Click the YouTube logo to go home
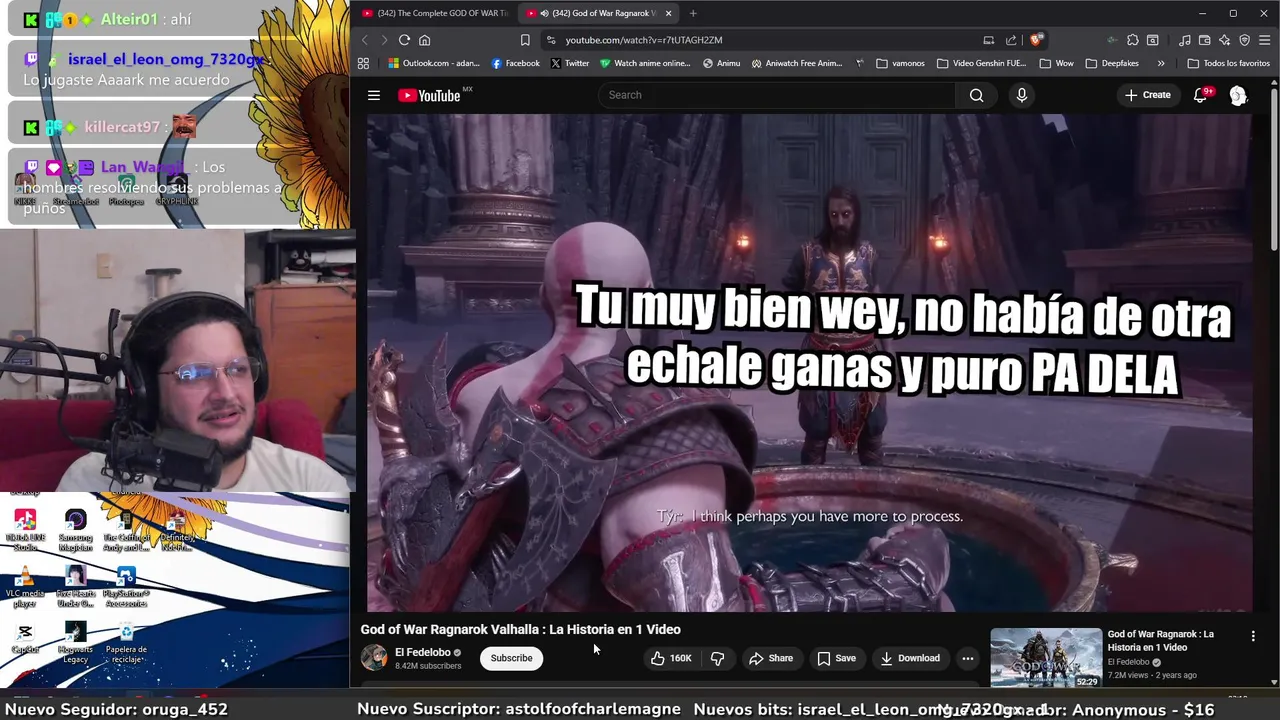 (429, 95)
